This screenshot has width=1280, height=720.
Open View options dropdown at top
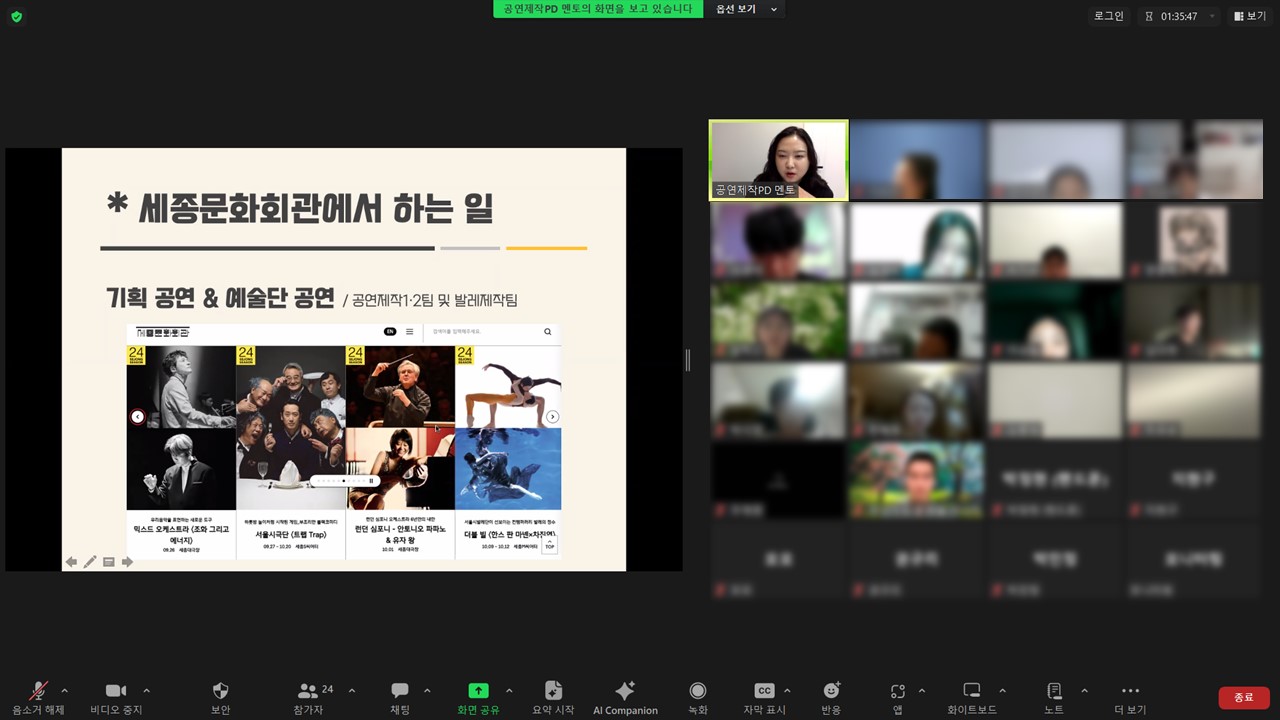point(746,9)
